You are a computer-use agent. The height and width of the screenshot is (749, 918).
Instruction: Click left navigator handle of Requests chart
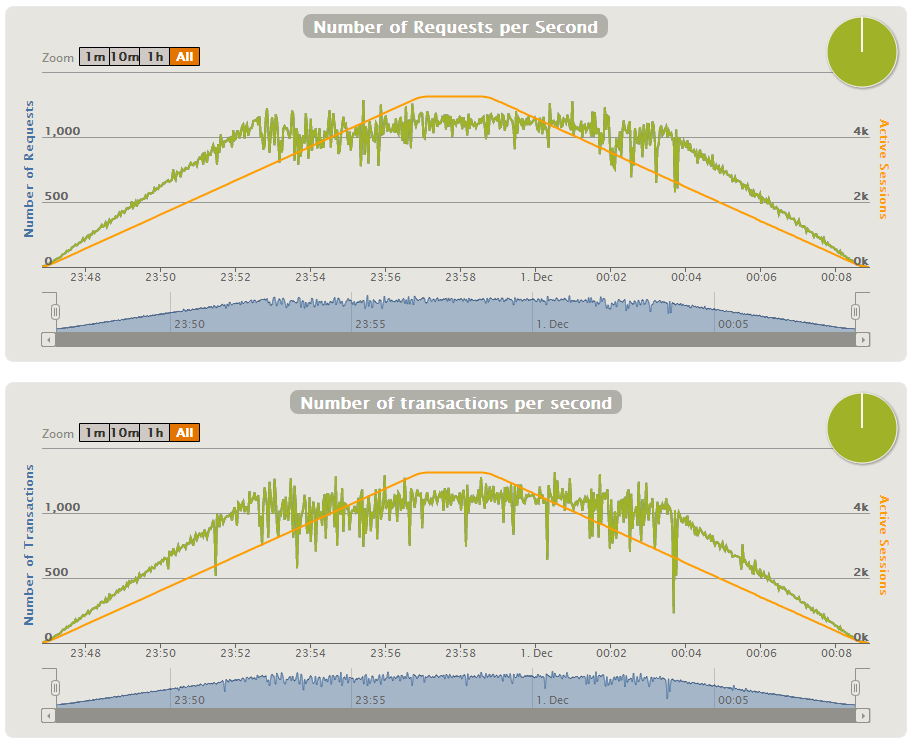tap(56, 312)
